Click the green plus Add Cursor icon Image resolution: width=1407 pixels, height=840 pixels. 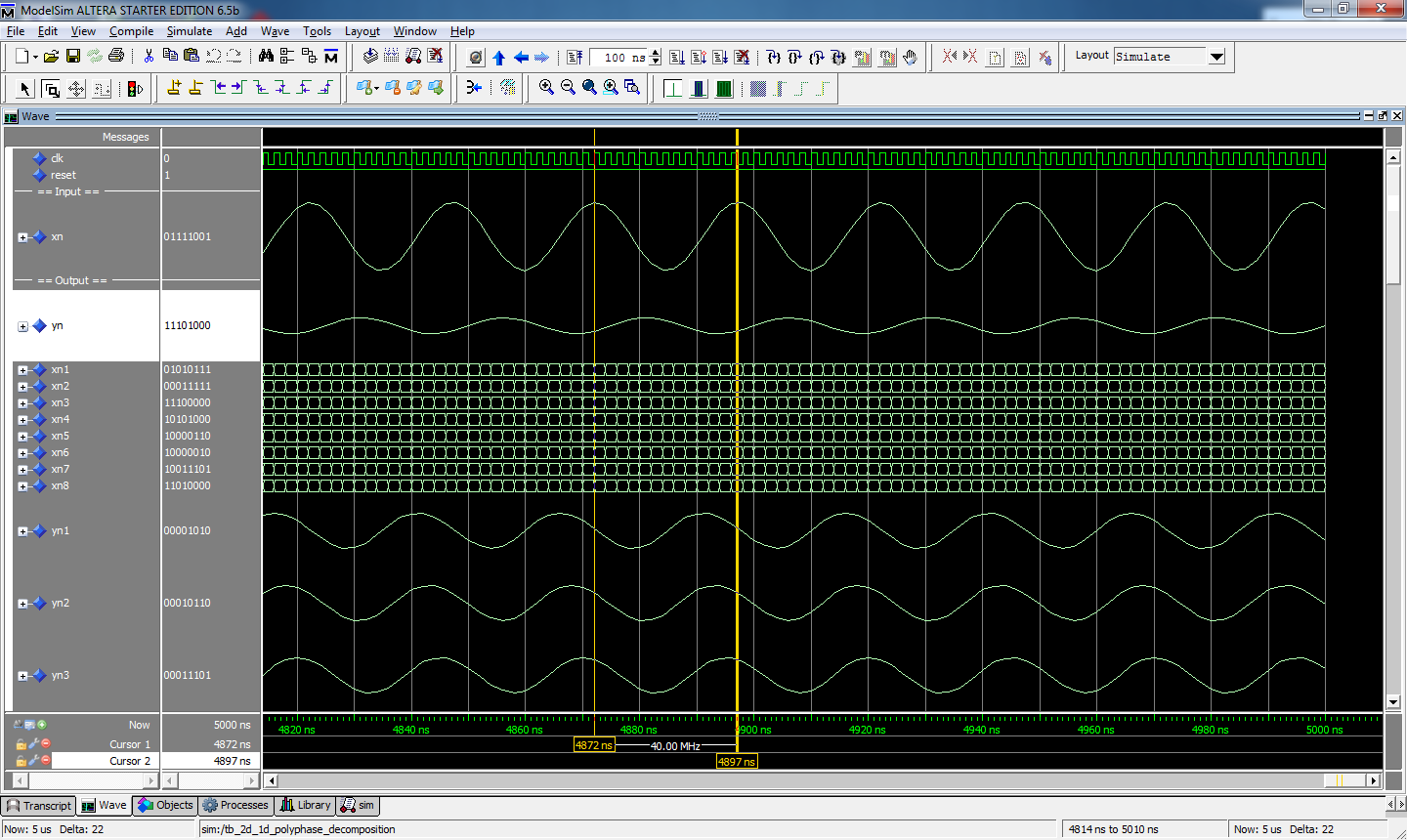coord(42,725)
